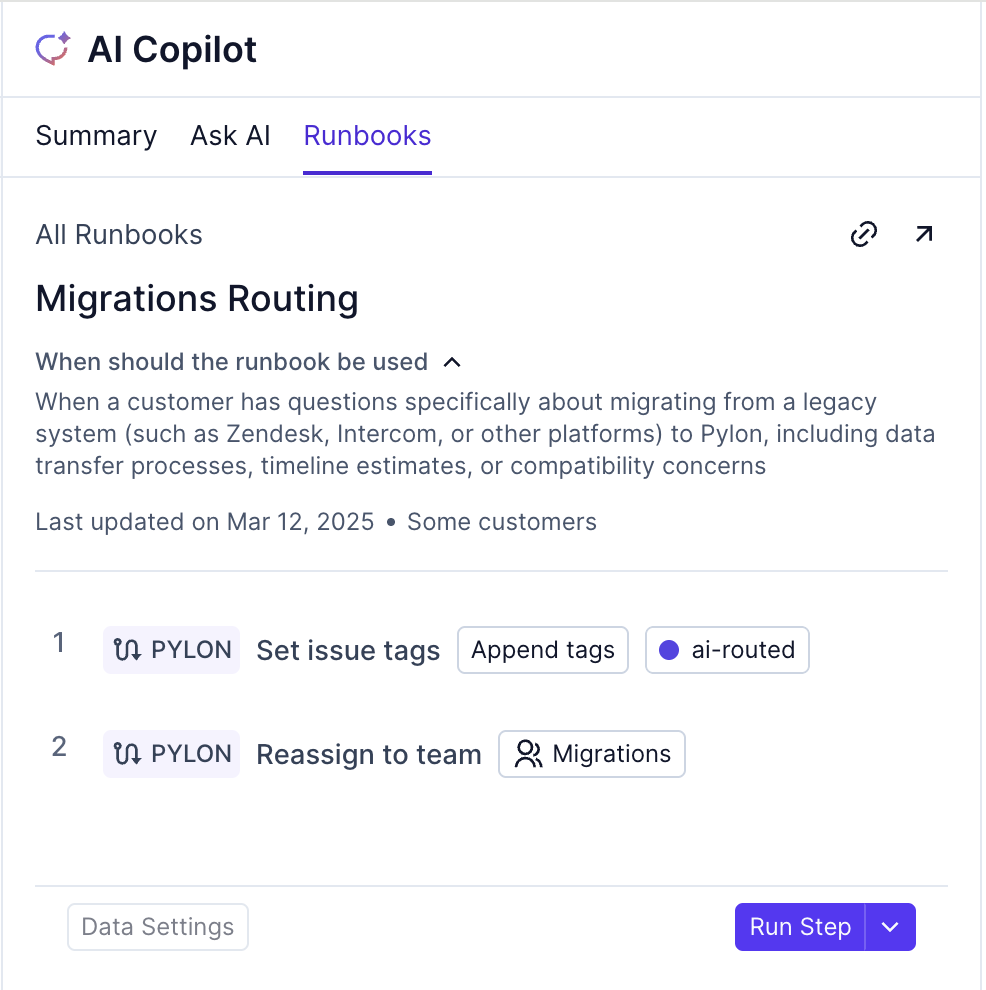
Task: Copy the runbook link with chain icon
Action: tap(863, 235)
